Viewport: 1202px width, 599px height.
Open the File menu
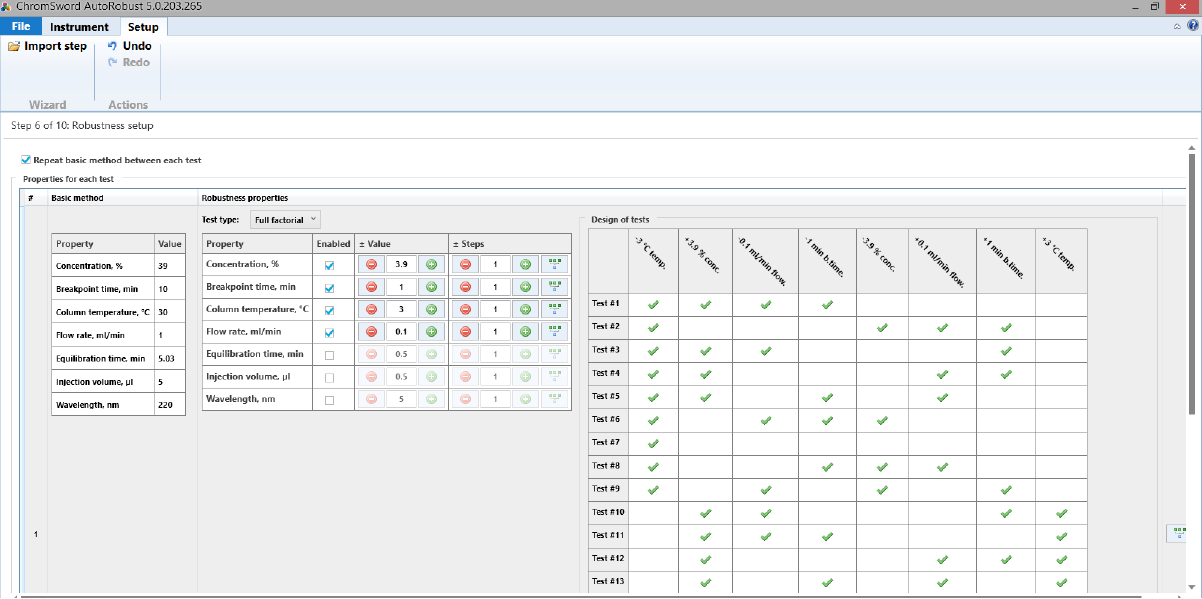pos(21,27)
